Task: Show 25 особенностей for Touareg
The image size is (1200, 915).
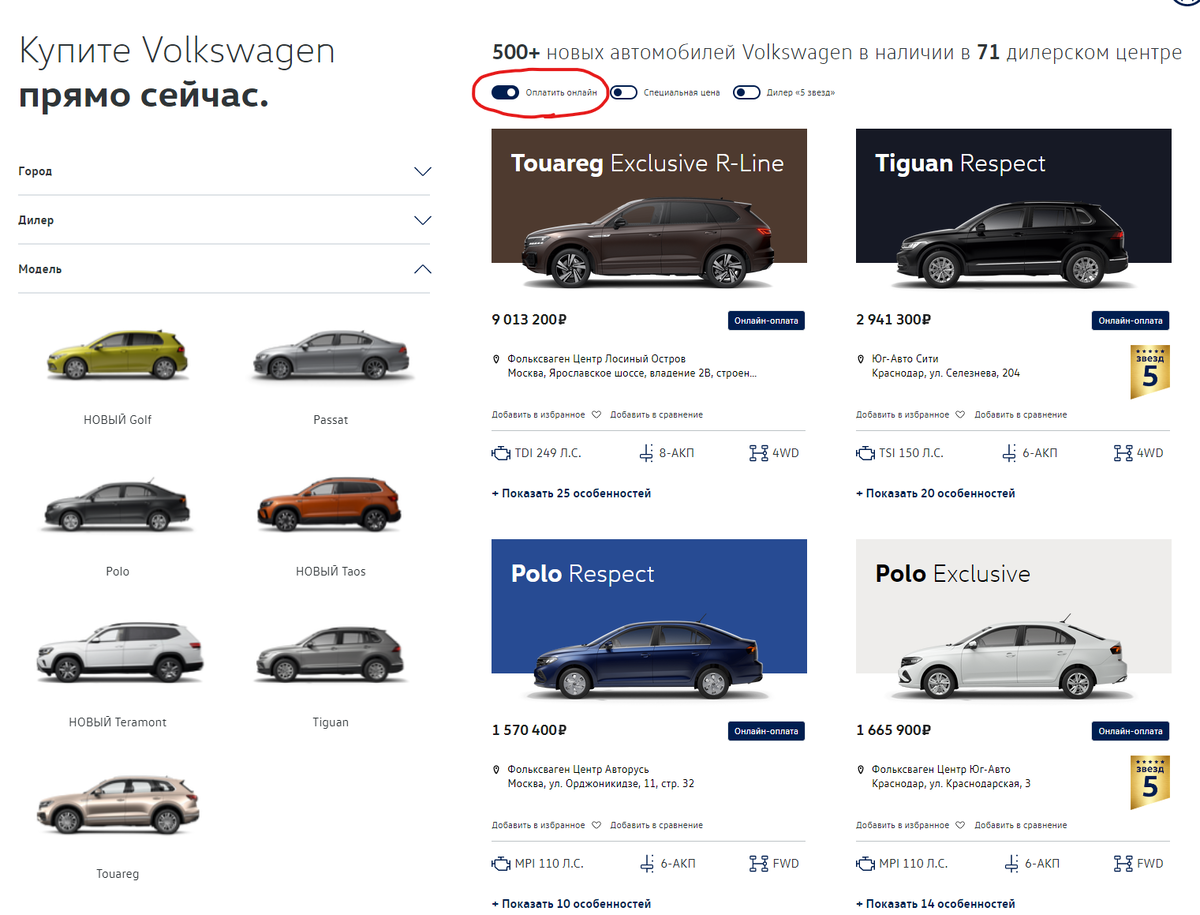Action: coord(571,493)
